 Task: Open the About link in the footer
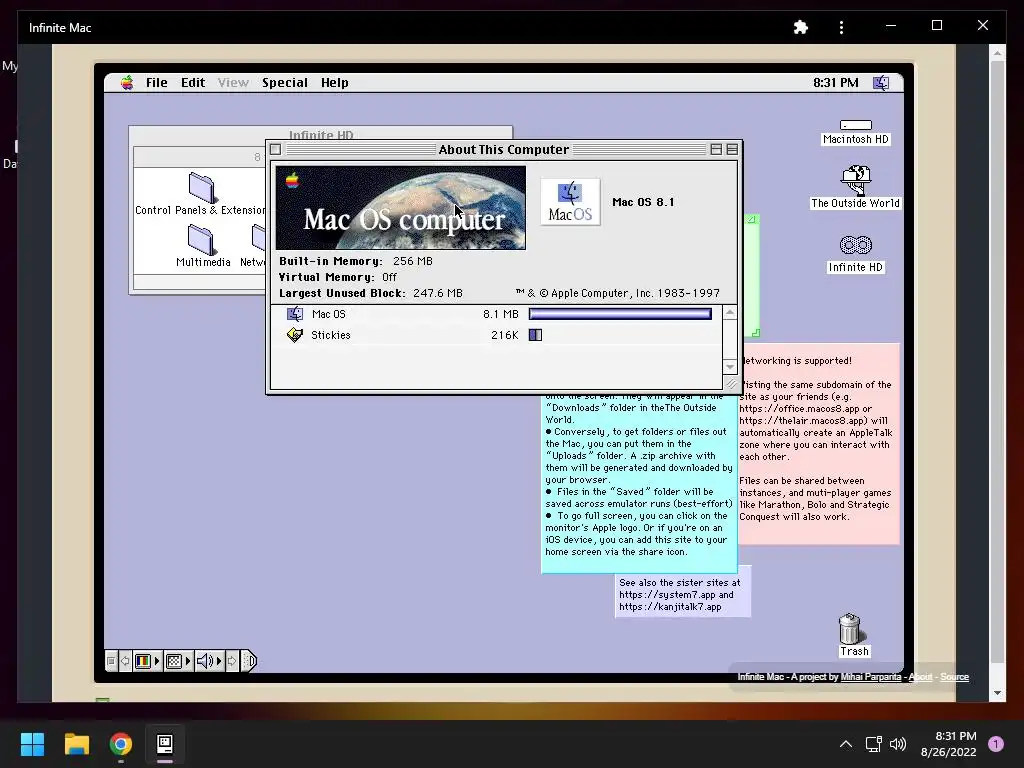920,677
